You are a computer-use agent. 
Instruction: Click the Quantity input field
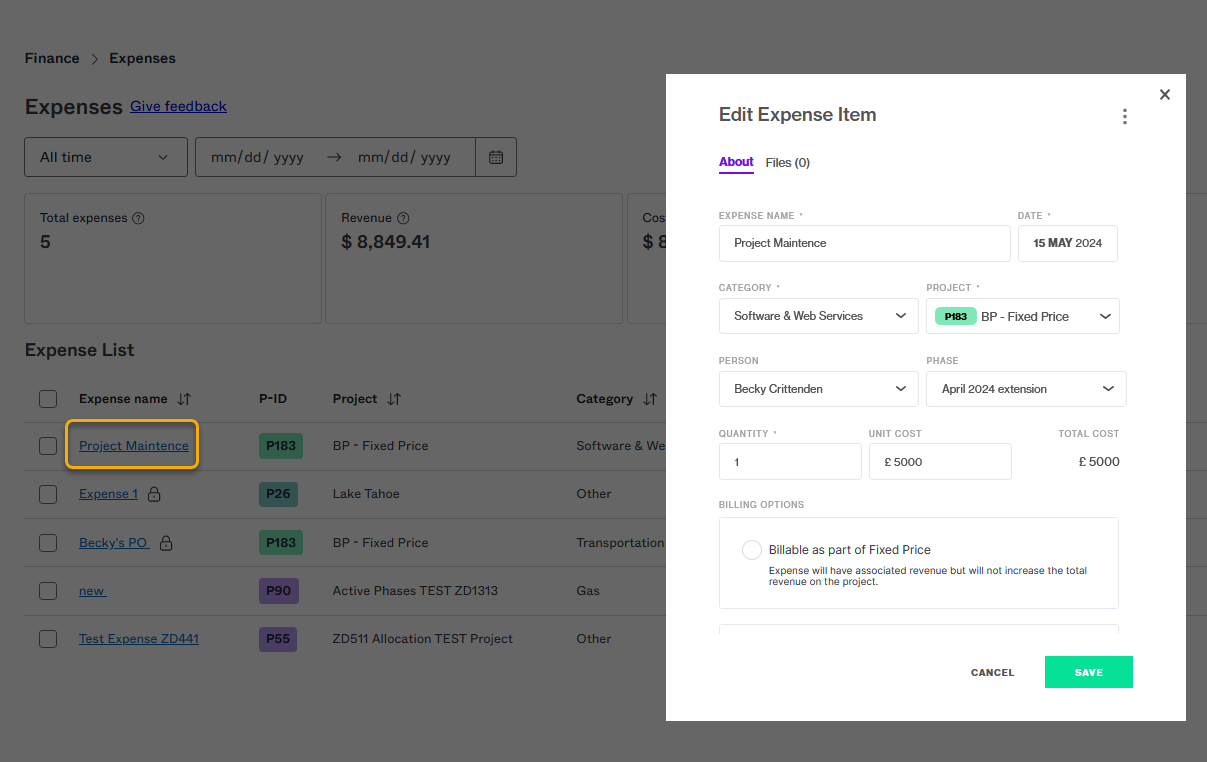pos(790,462)
